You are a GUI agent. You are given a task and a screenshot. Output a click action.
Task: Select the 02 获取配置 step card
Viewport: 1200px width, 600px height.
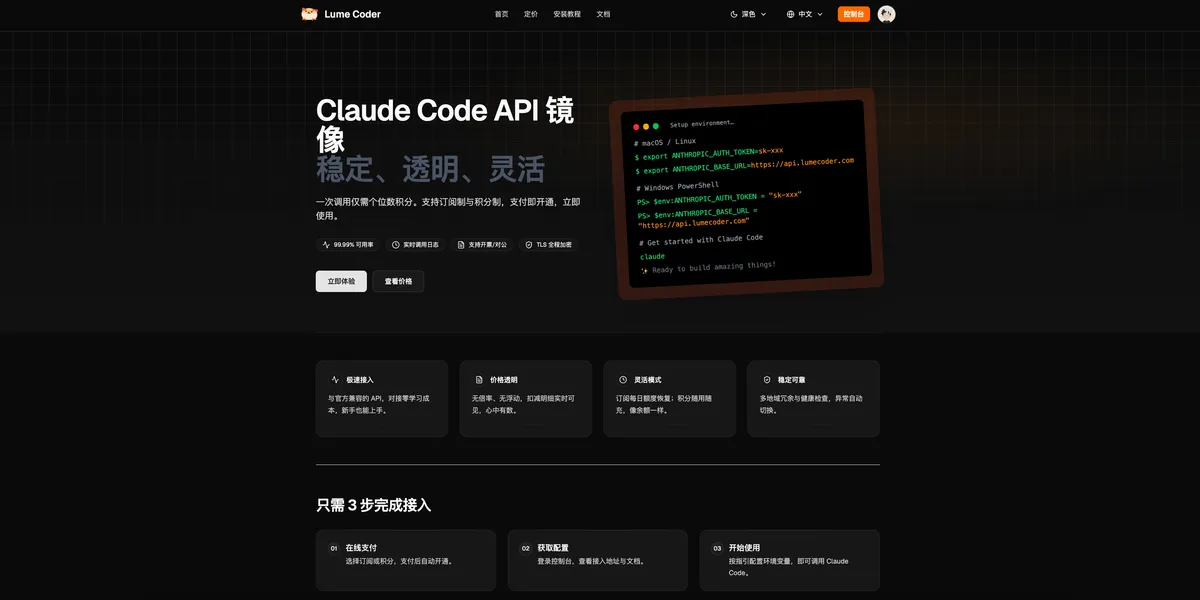pyautogui.click(x=597, y=560)
